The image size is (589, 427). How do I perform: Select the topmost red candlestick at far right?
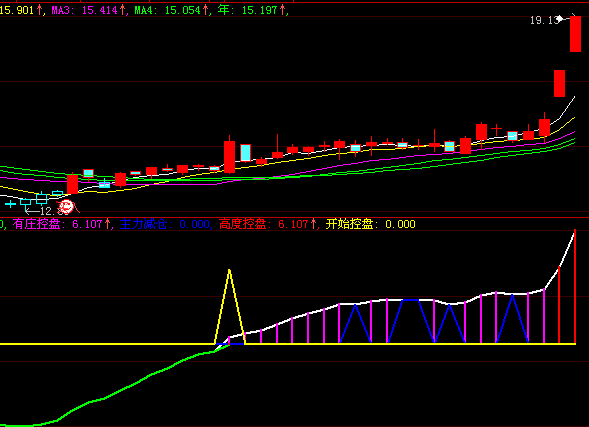(575, 34)
